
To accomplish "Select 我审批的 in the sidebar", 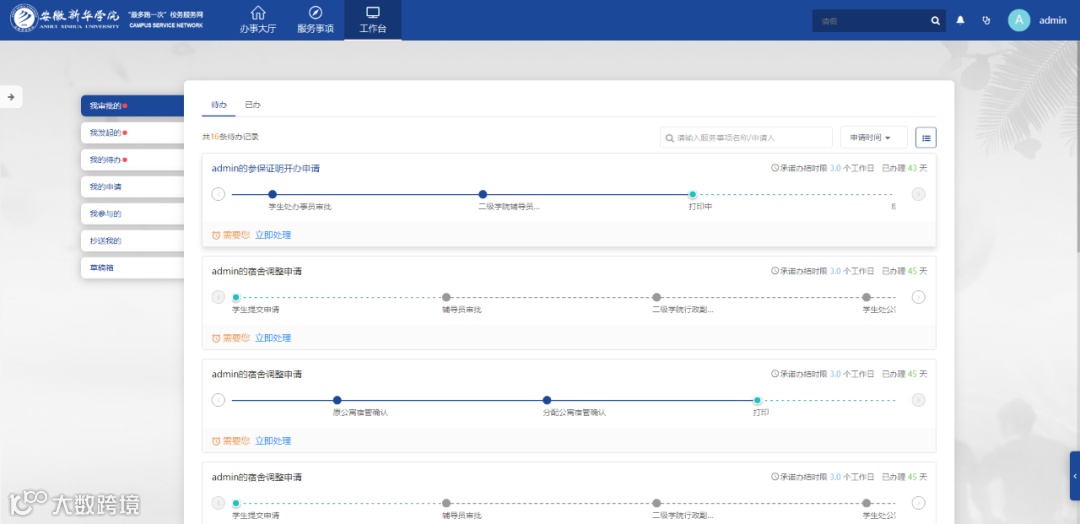I will coord(132,106).
